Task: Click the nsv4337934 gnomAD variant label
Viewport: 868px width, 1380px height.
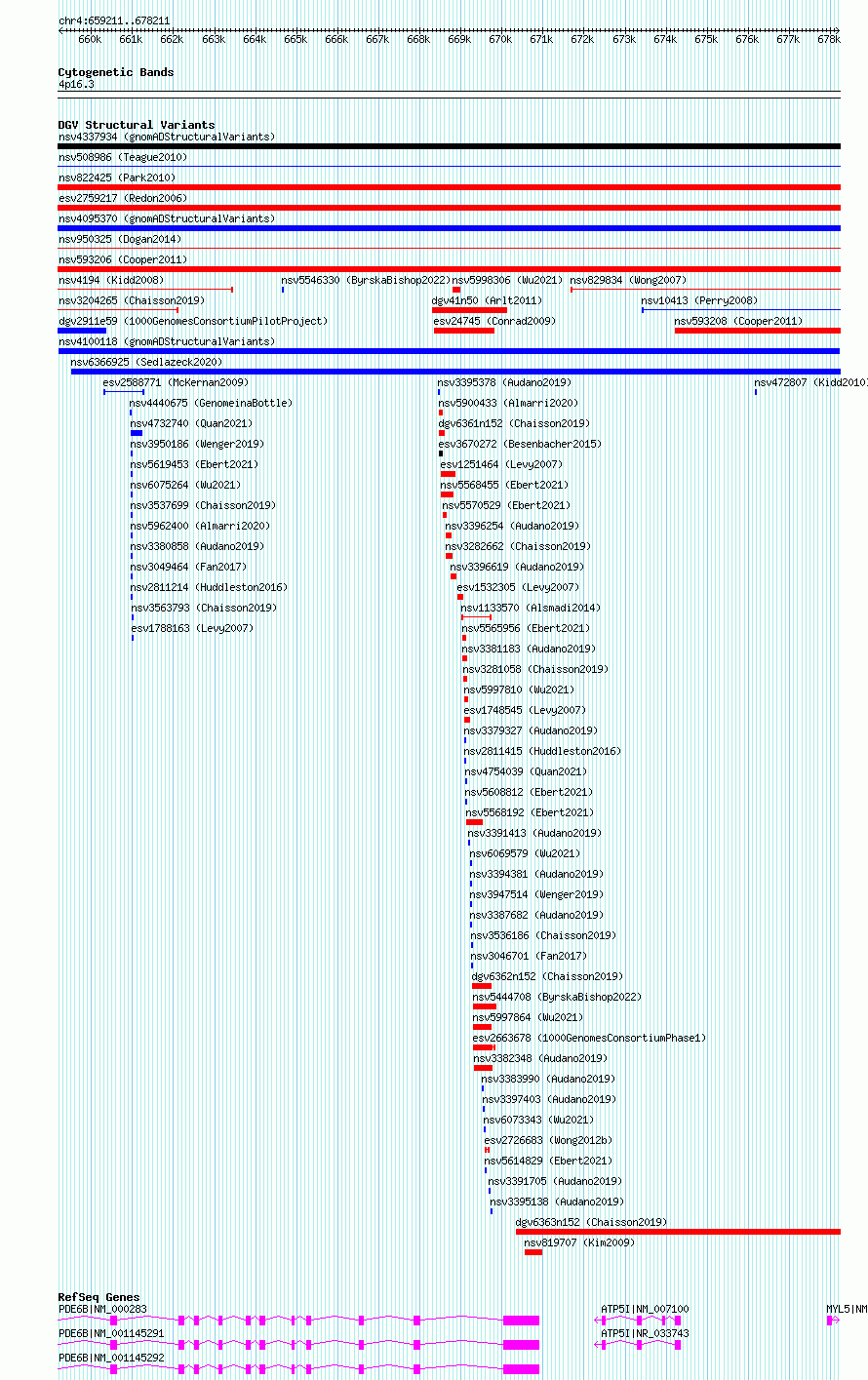Action: (x=167, y=137)
